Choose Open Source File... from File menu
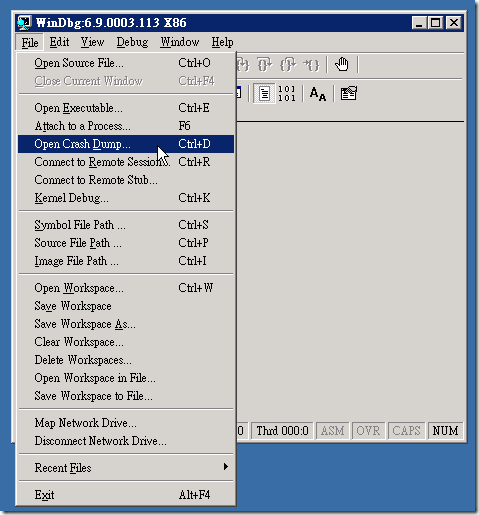Viewport: 479px width, 515px height. pyautogui.click(x=126, y=63)
